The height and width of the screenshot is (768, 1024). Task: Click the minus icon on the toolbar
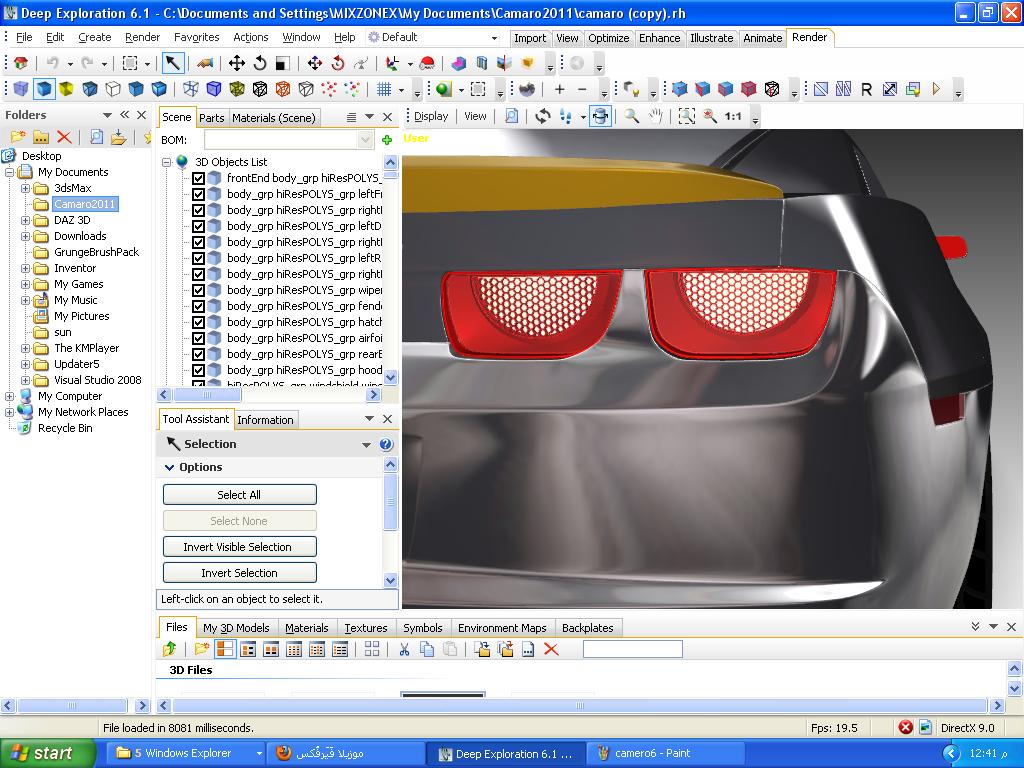[583, 89]
